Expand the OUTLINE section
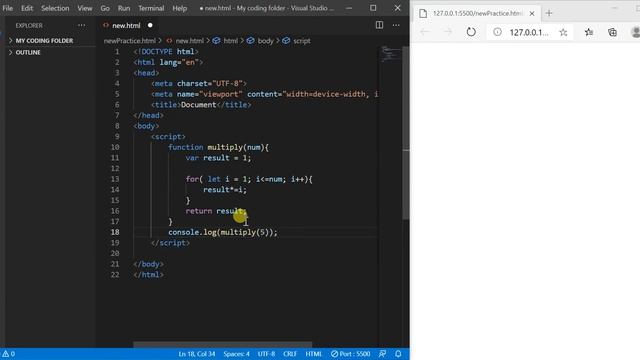 pos(28,52)
